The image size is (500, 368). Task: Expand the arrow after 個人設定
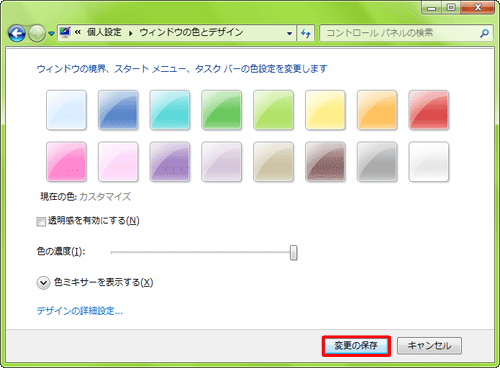pos(131,33)
